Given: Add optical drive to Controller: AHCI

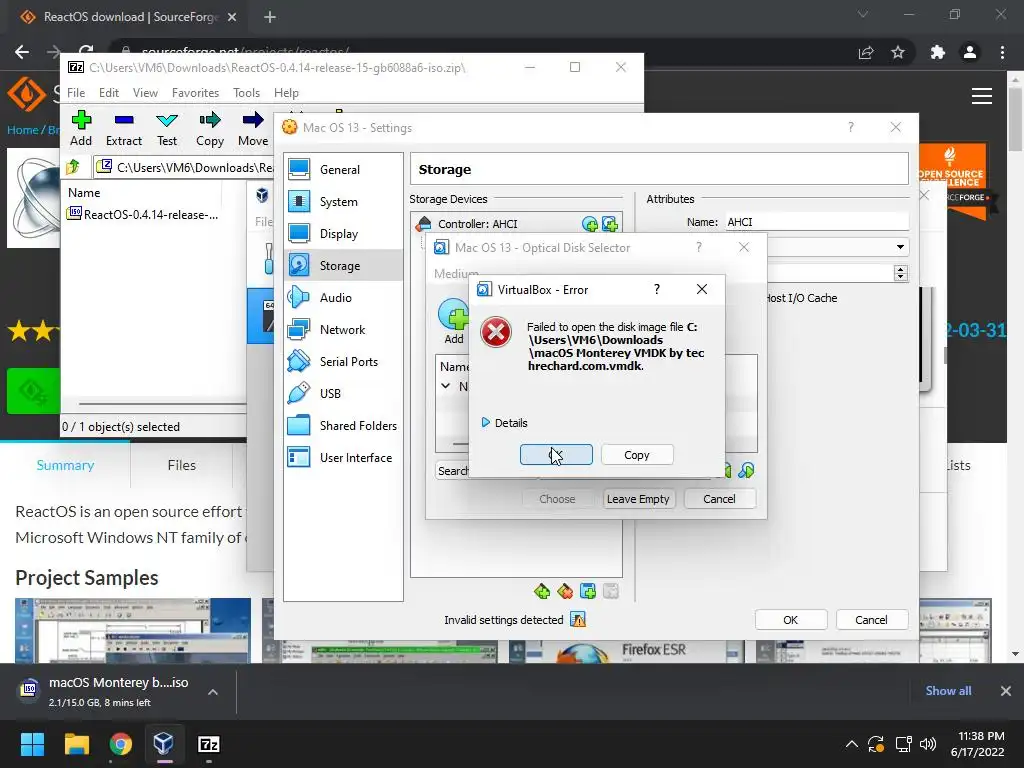Looking at the screenshot, I should click(x=590, y=224).
